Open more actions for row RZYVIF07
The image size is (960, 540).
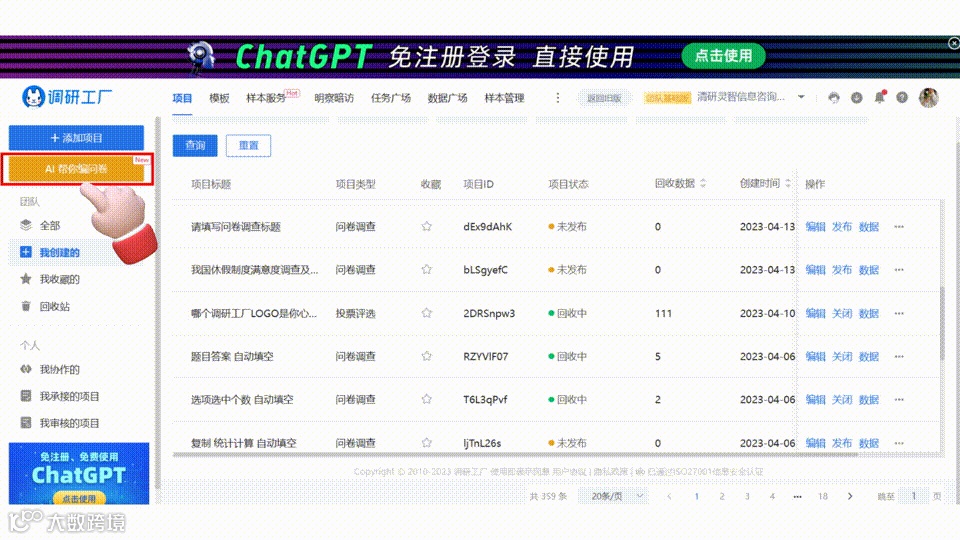899,356
